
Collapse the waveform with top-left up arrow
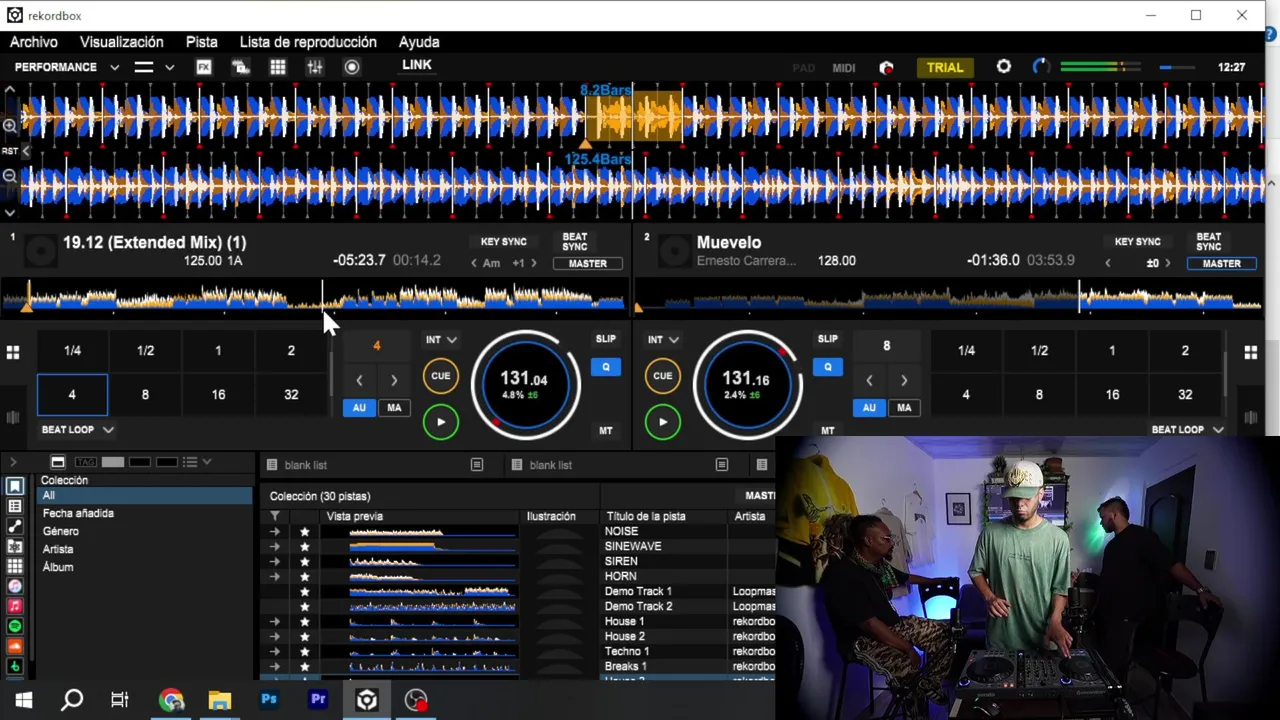point(10,90)
